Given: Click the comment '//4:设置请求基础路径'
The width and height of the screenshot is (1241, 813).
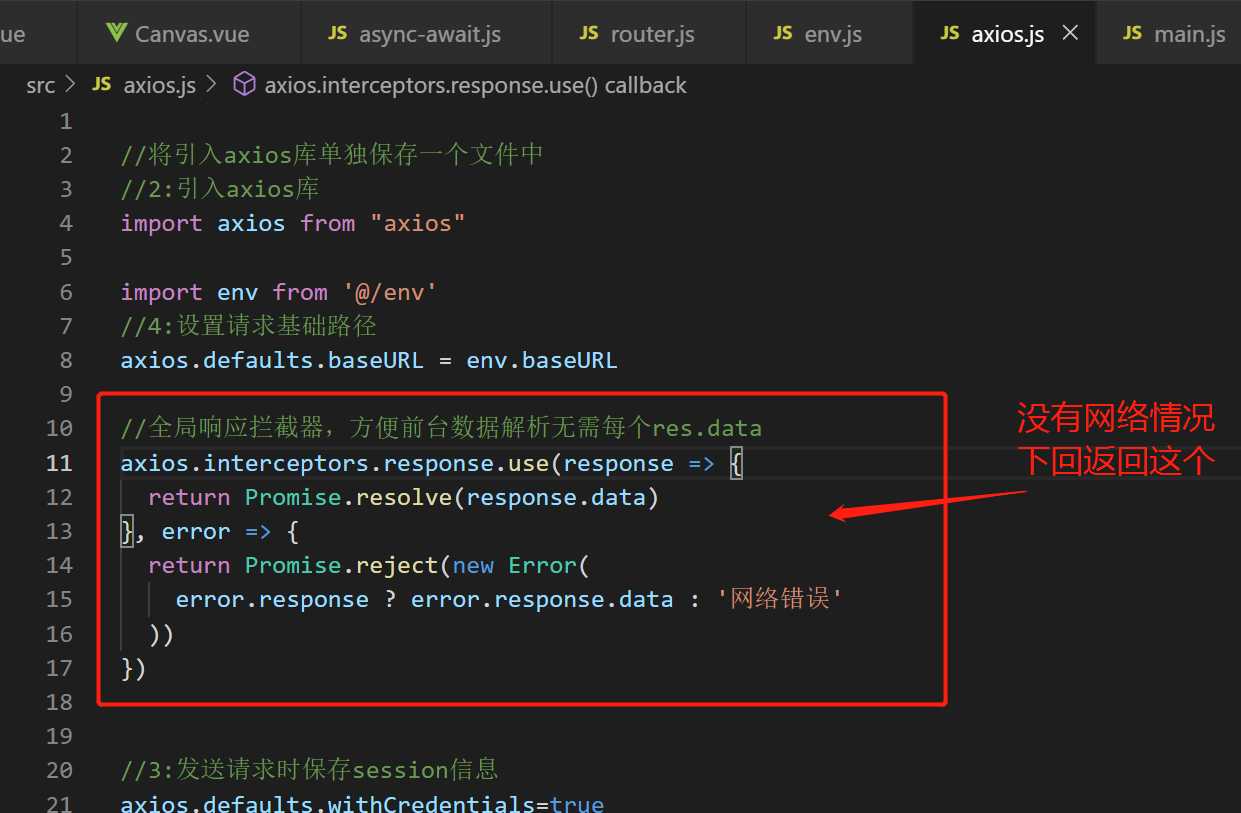Looking at the screenshot, I should (x=248, y=326).
